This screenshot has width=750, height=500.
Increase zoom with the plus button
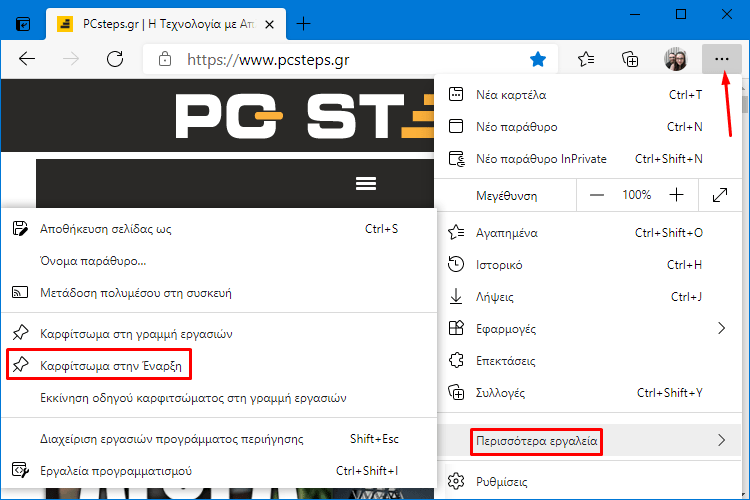pos(676,195)
